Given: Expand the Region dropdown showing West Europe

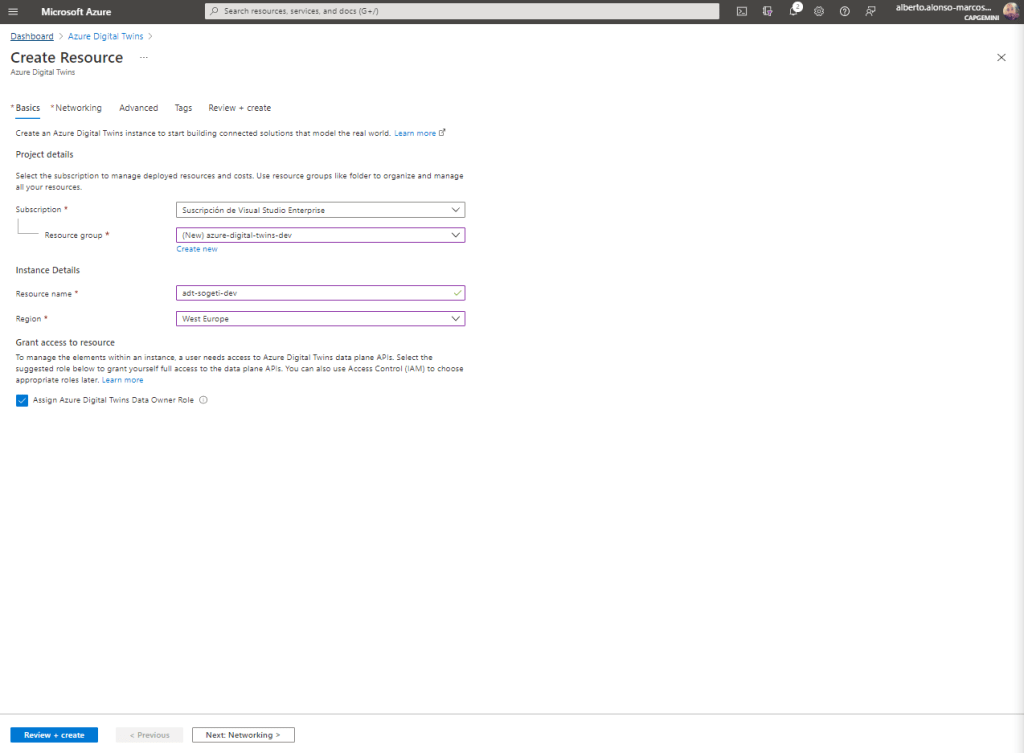Looking at the screenshot, I should pos(320,319).
